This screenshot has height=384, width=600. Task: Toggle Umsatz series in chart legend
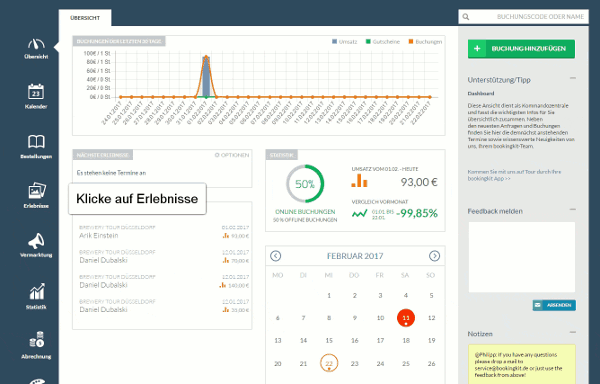344,42
